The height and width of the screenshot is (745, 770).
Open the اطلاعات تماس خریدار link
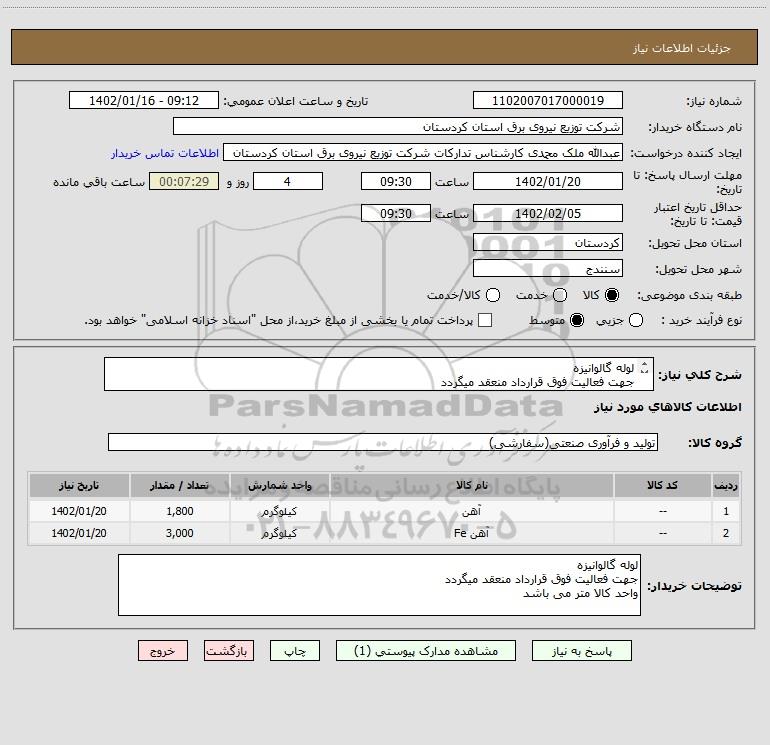(x=165, y=153)
